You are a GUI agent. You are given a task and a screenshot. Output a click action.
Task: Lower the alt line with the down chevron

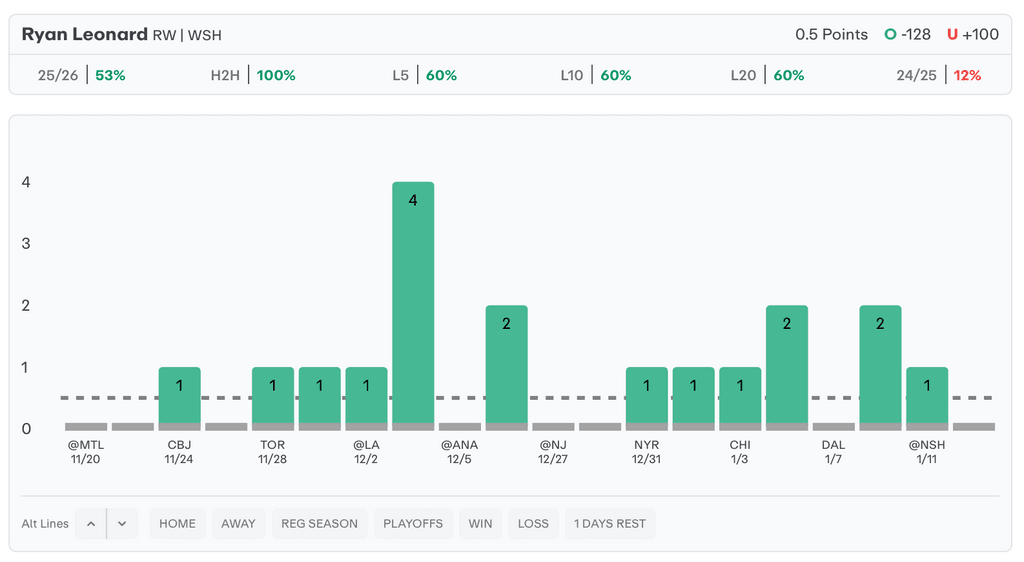(122, 523)
